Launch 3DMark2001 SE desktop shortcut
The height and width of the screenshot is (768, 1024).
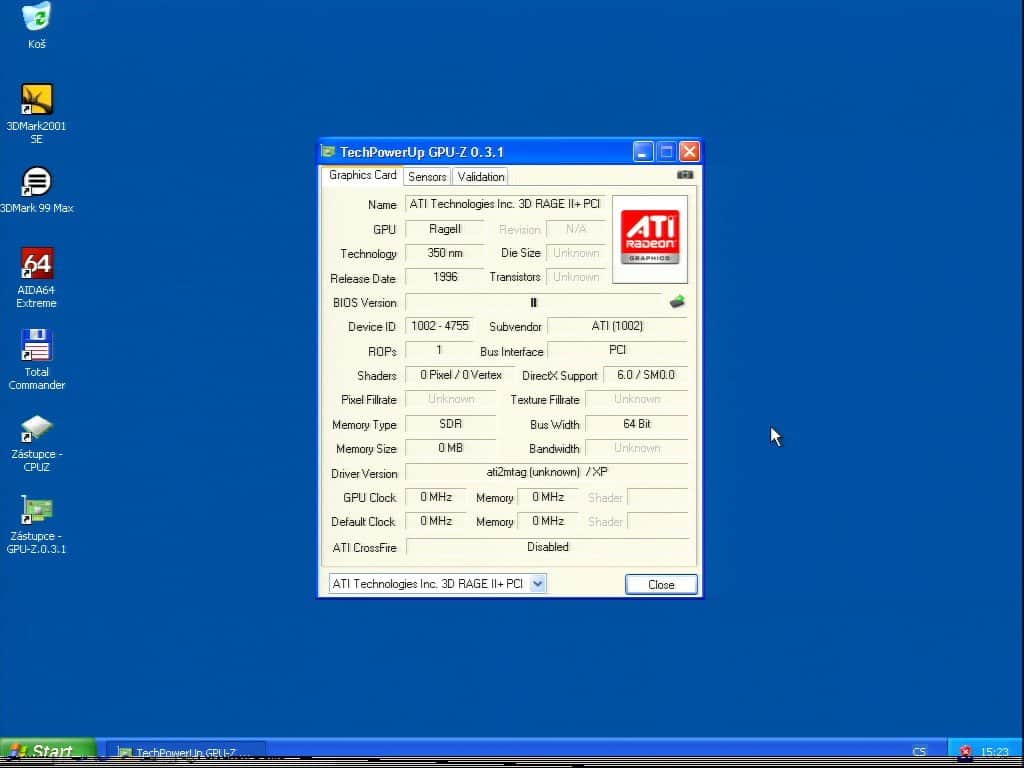37,100
